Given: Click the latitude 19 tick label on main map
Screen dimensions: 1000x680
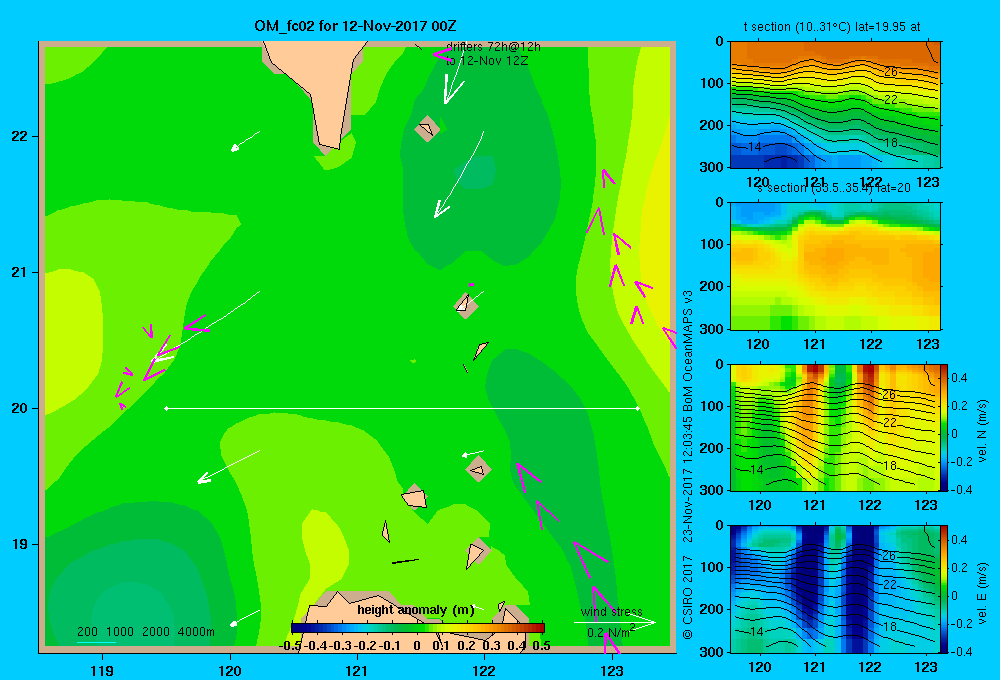Looking at the screenshot, I should tap(20, 544).
